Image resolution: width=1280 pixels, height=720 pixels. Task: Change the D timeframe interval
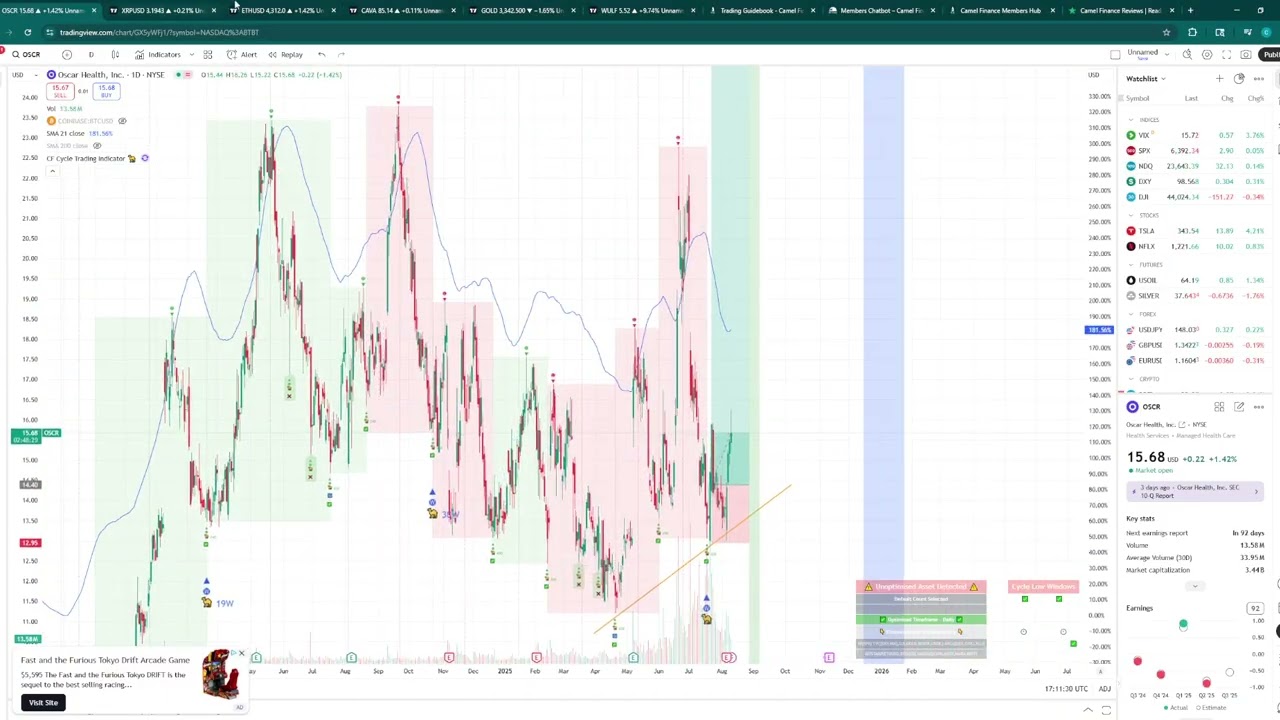(91, 54)
